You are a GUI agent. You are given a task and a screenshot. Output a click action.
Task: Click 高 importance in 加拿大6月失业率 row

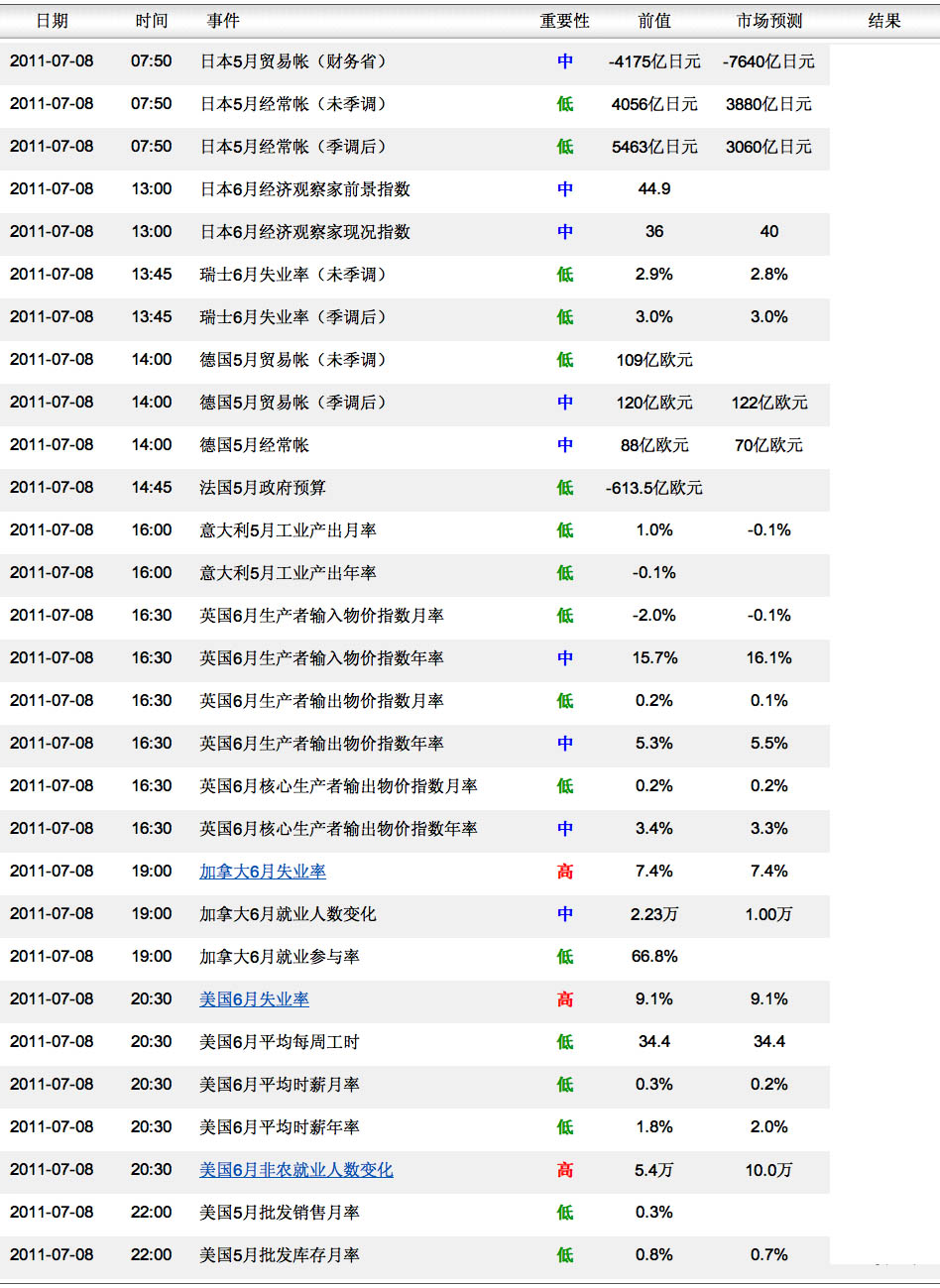pyautogui.click(x=565, y=872)
